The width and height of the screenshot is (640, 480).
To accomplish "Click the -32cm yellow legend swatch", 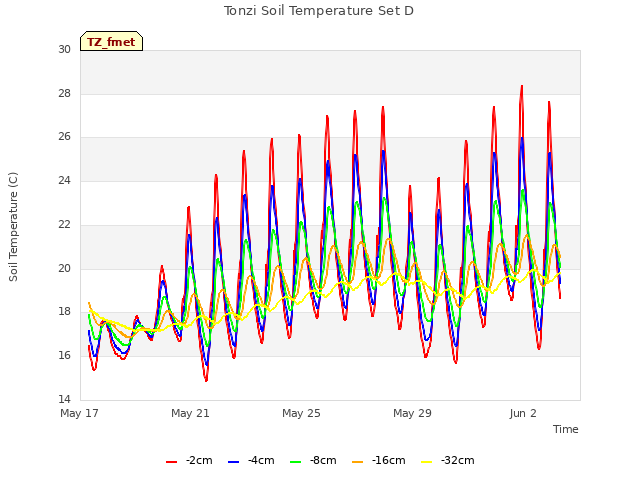I will pos(426,462).
